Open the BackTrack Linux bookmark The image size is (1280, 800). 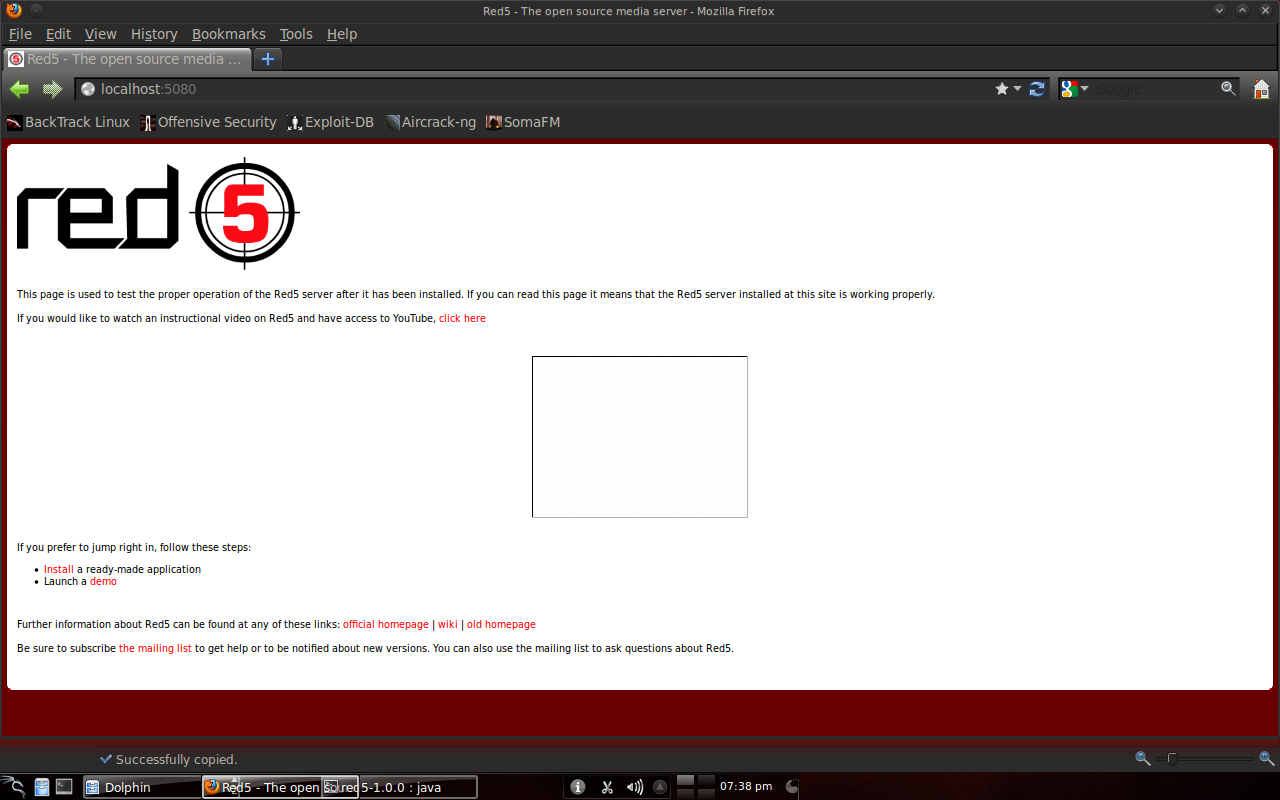pos(68,122)
